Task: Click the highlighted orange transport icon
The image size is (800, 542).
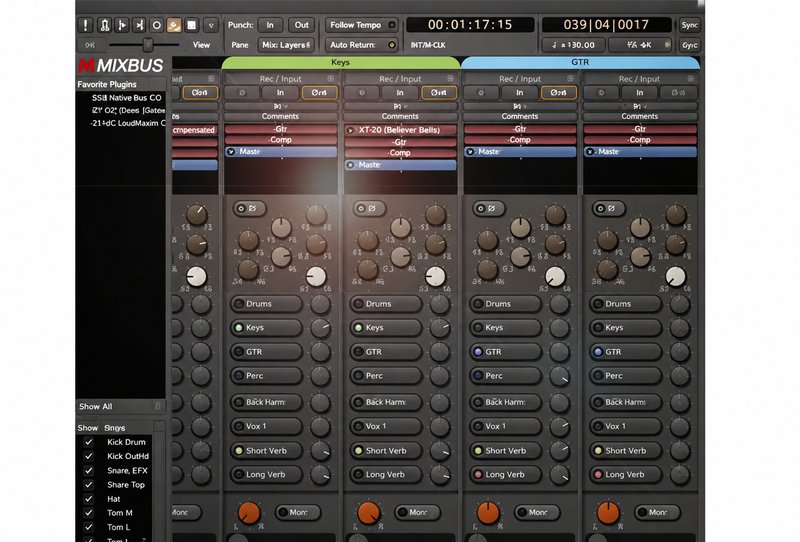Action: pos(174,25)
